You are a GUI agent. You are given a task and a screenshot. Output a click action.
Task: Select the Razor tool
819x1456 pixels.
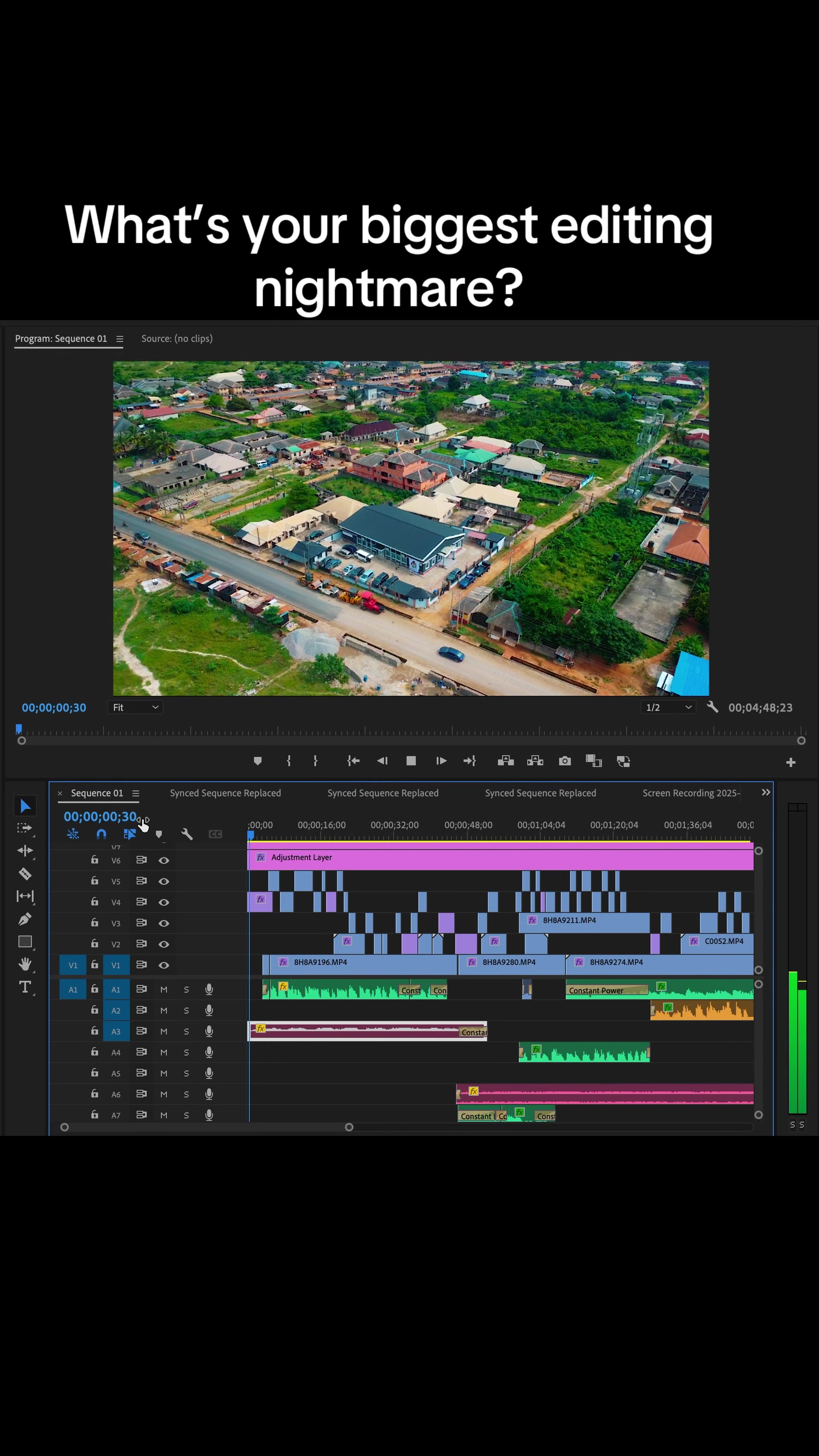point(25,873)
